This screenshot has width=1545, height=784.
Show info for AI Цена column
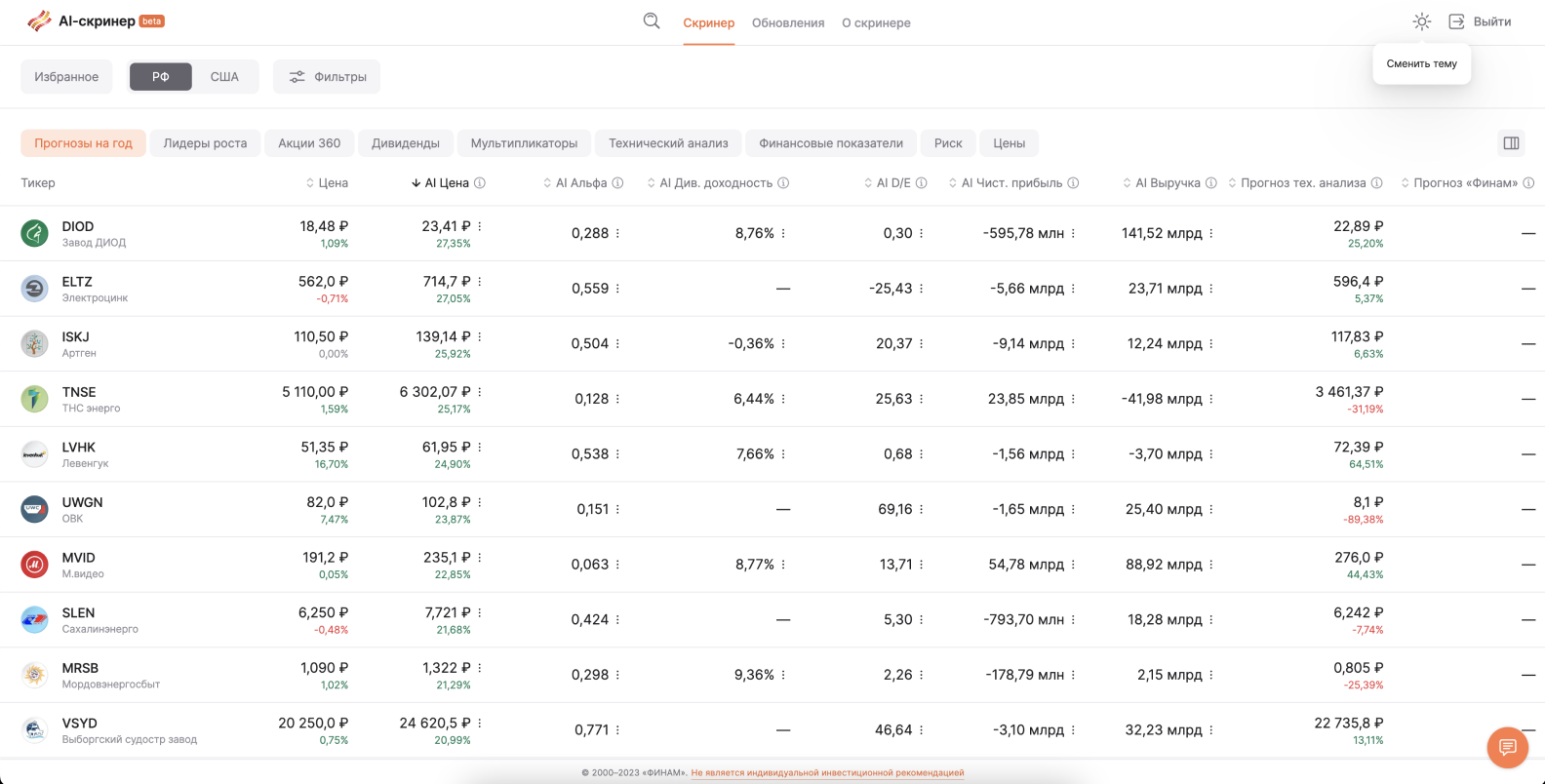[480, 183]
